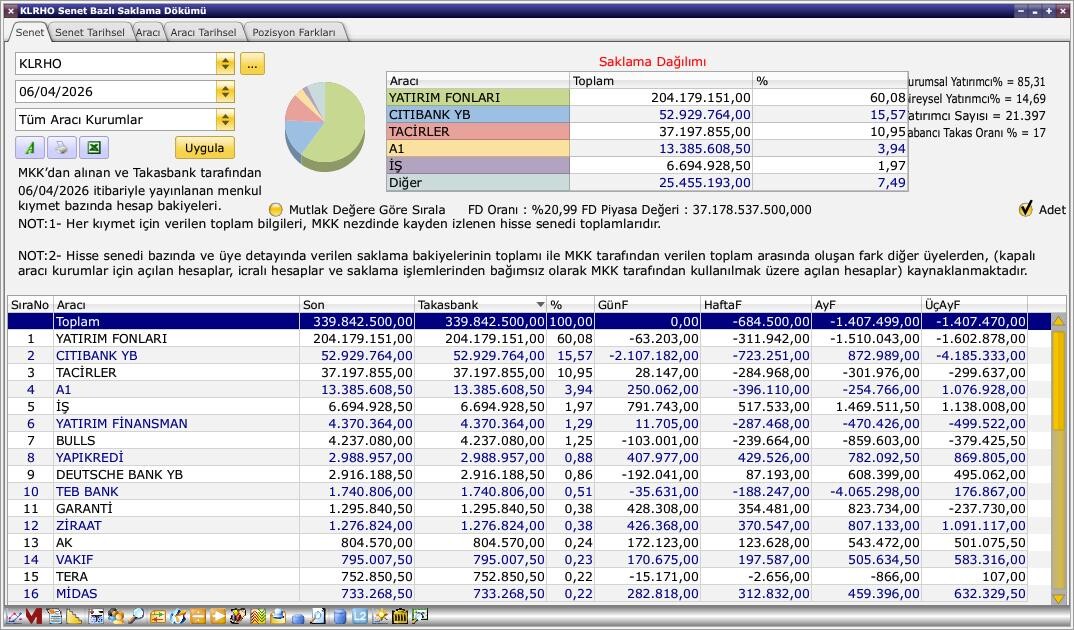1074x630 pixels.
Task: Expand the 'Tüm Aracı Kurumlar' dropdown
Action: [225, 120]
